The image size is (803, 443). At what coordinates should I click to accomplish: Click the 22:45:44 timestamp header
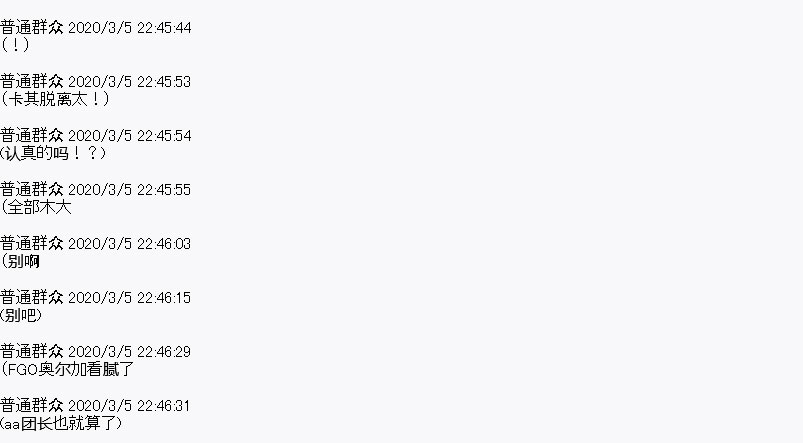coord(96,28)
